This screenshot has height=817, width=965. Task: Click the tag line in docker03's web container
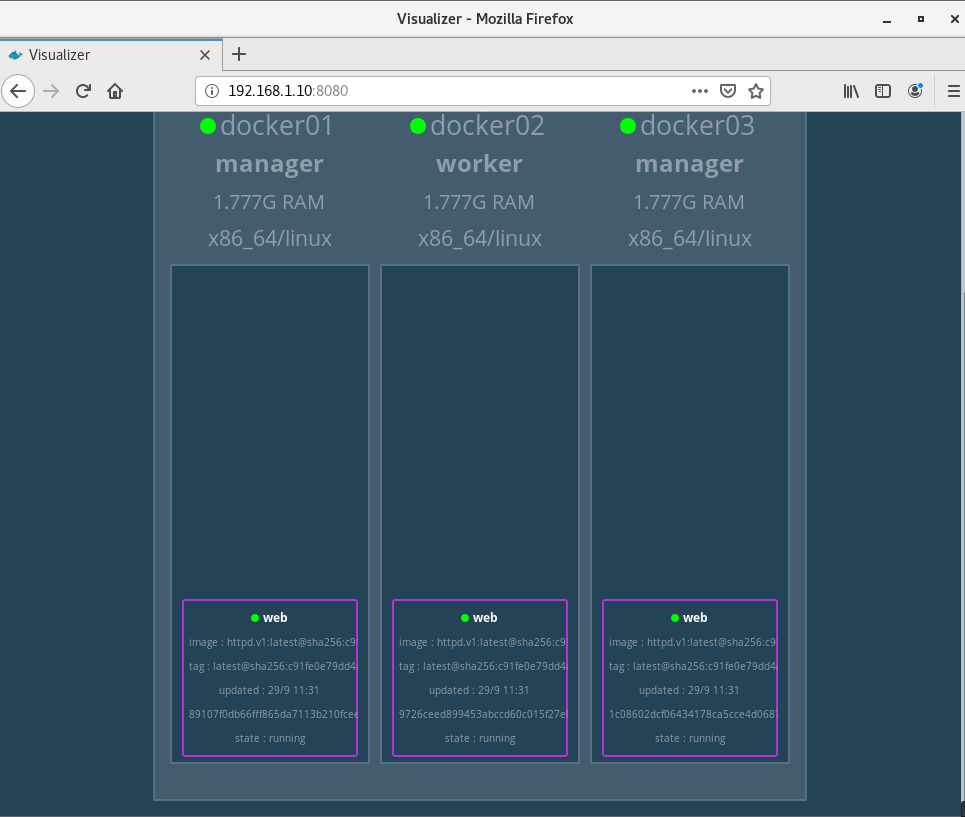(x=692, y=666)
